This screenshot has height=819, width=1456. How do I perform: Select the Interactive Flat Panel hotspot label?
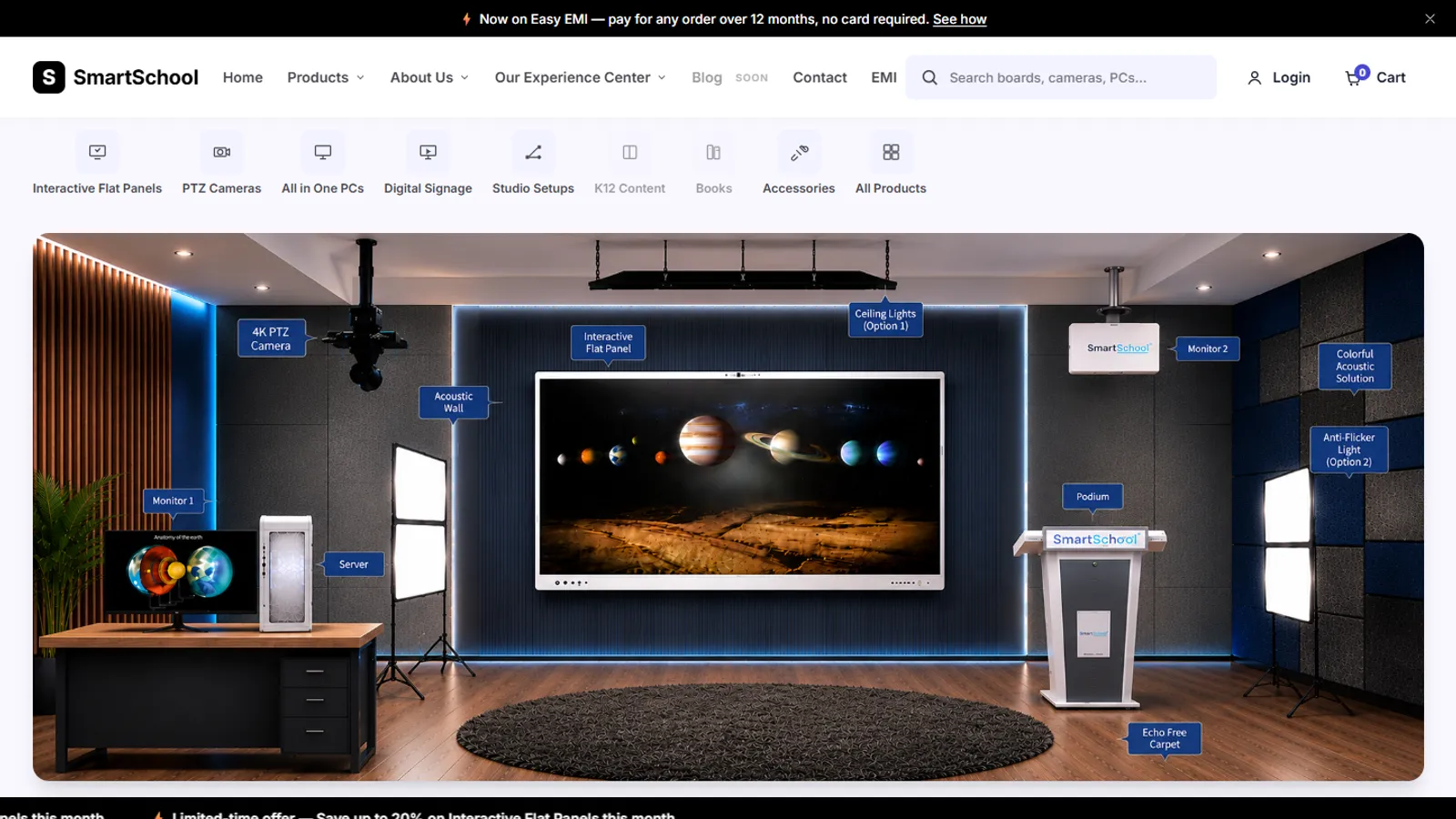point(608,342)
